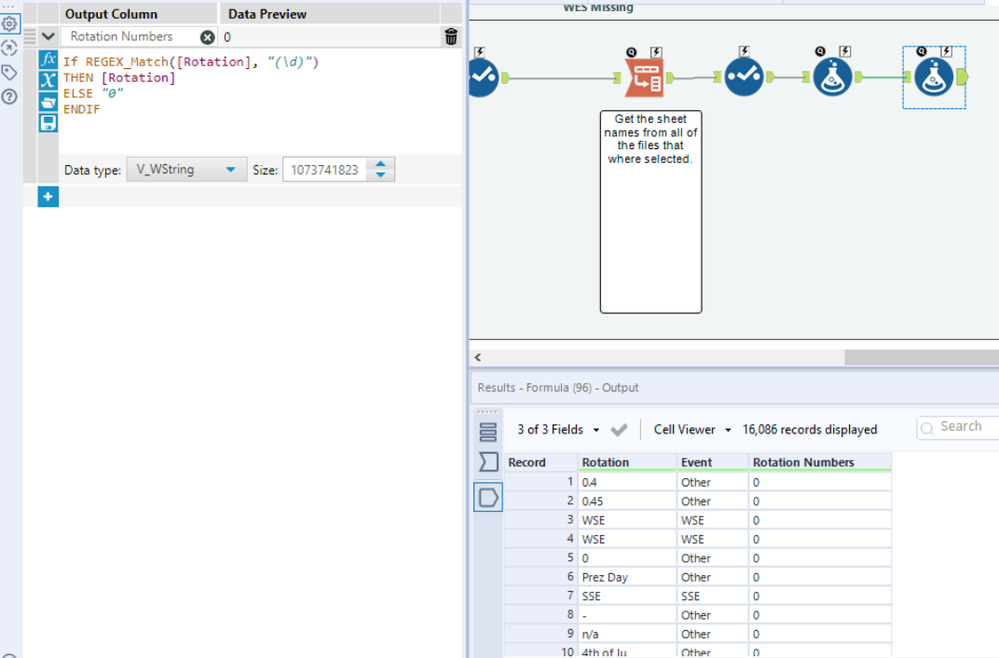Show the results metadata sigma icon
999x658 pixels.
coord(488,462)
